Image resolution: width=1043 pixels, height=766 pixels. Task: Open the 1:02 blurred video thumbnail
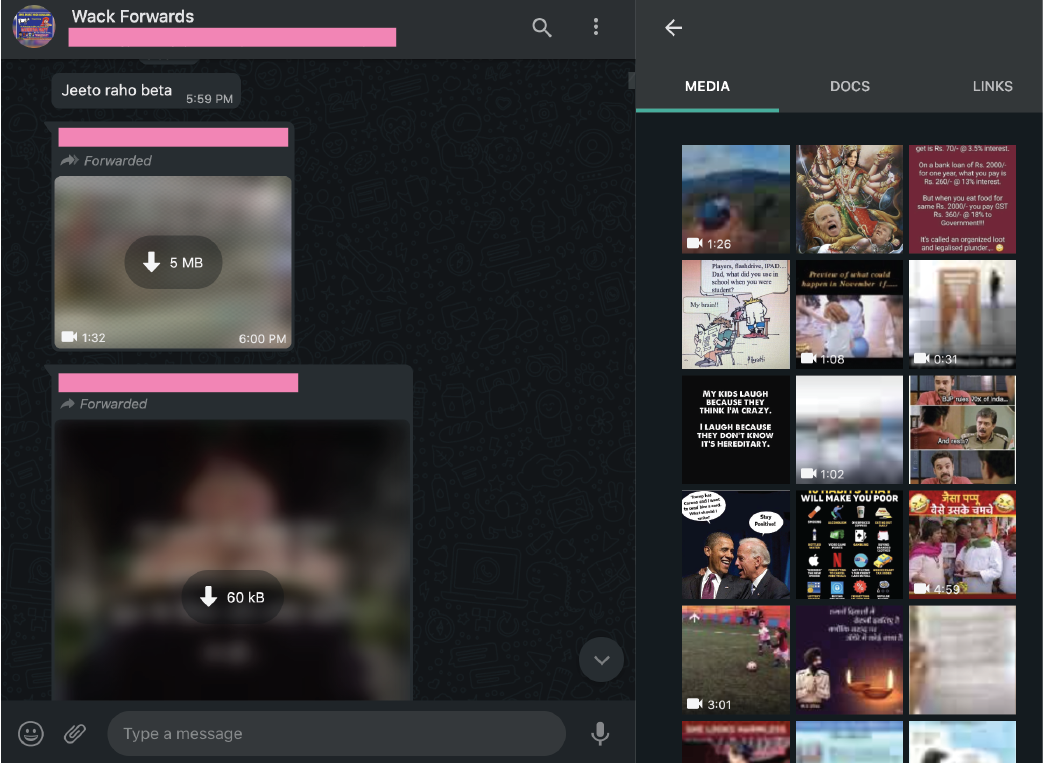(849, 430)
